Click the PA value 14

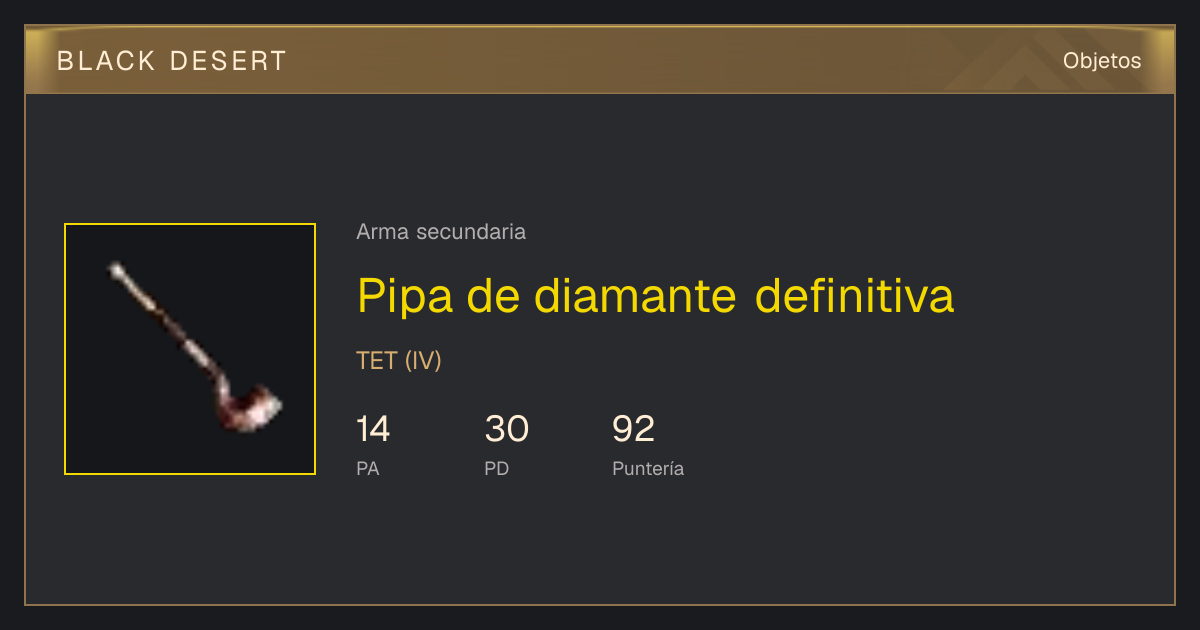click(x=373, y=429)
